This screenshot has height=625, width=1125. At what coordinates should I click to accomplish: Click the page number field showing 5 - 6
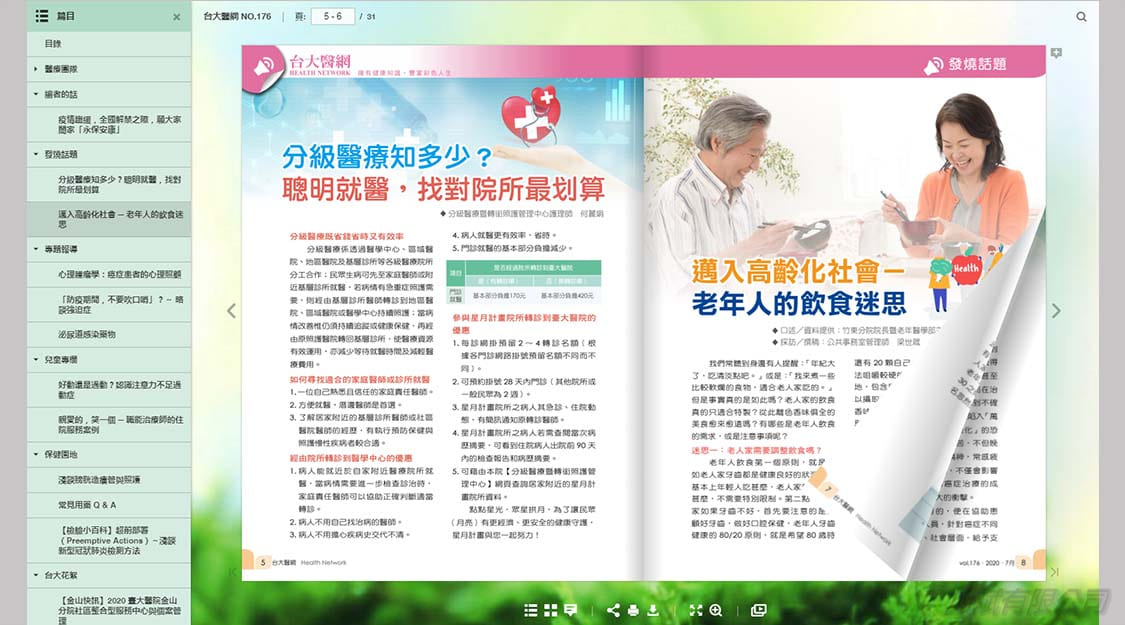tap(333, 16)
